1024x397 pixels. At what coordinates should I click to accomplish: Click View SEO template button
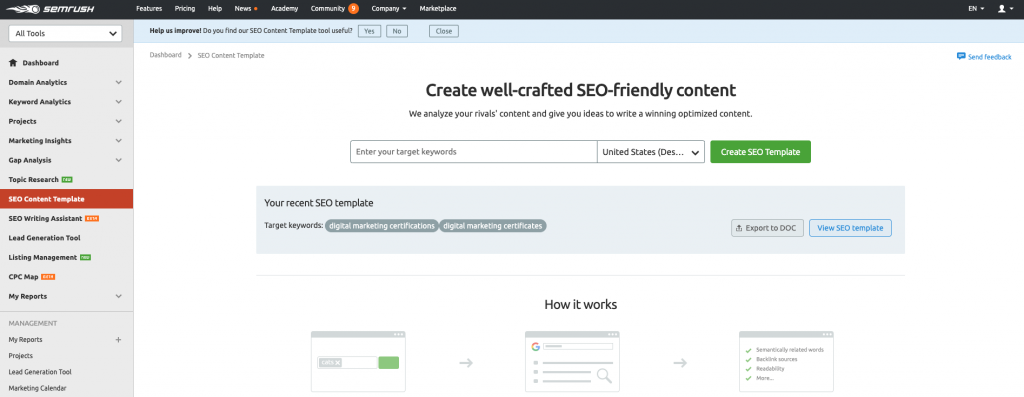click(x=850, y=228)
